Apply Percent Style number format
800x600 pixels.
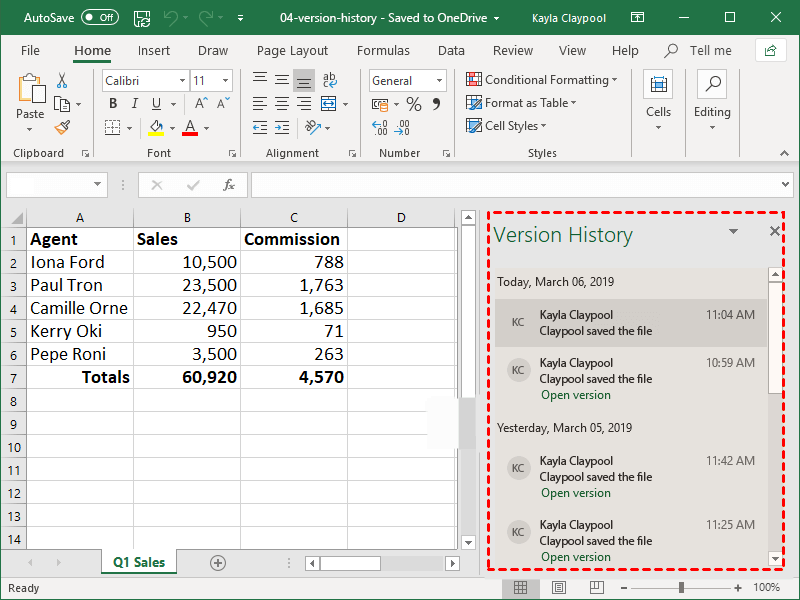413,104
